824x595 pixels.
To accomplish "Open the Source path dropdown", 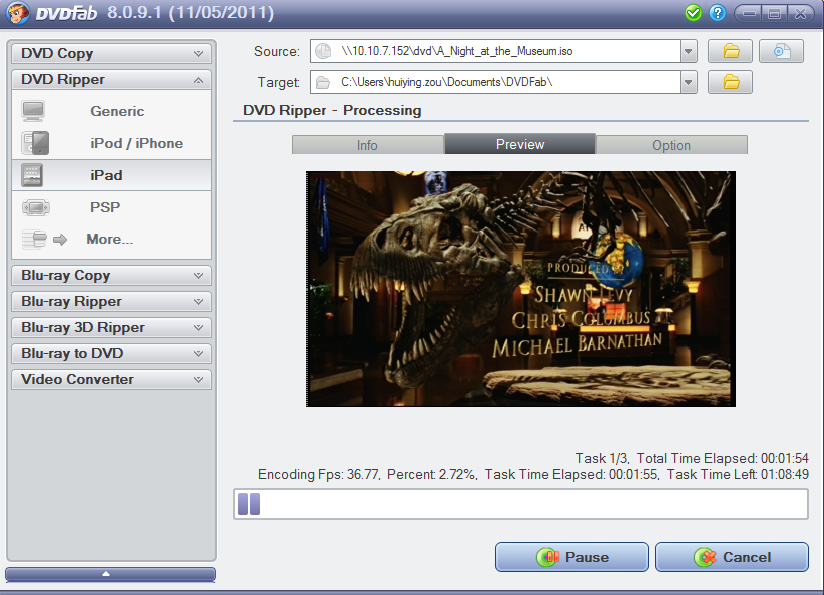I will pos(688,51).
